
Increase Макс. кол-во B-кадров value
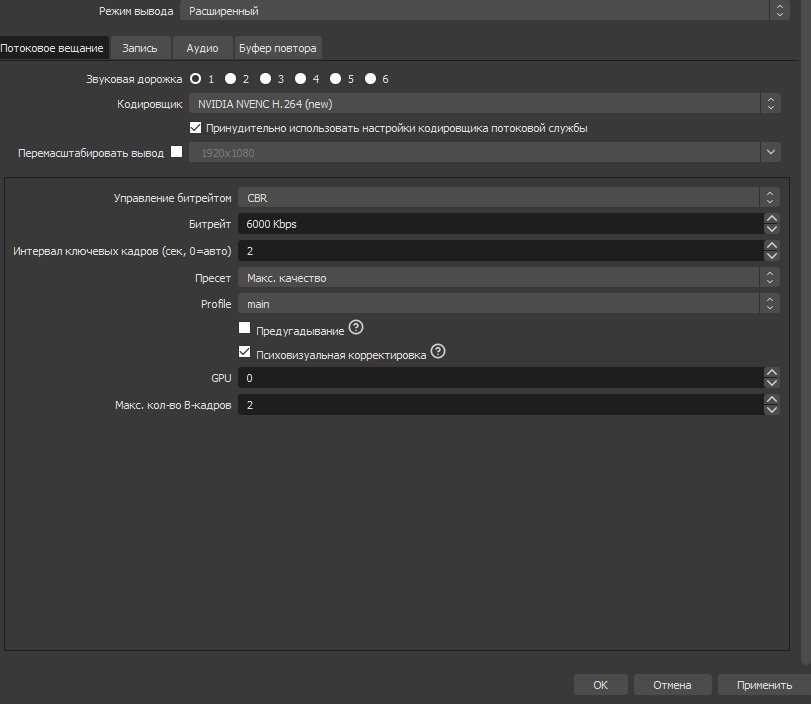coord(771,400)
